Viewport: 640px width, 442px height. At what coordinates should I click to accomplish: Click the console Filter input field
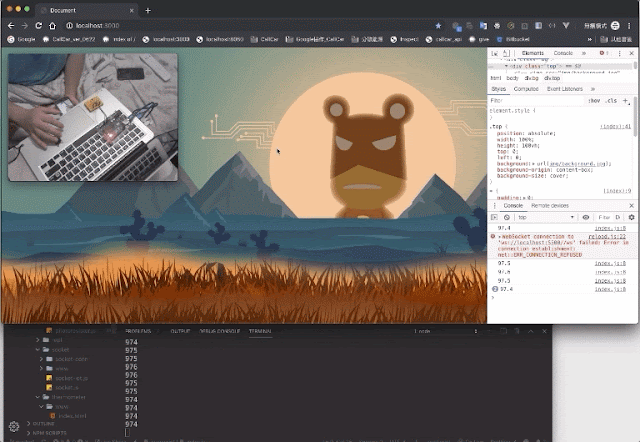(604, 218)
